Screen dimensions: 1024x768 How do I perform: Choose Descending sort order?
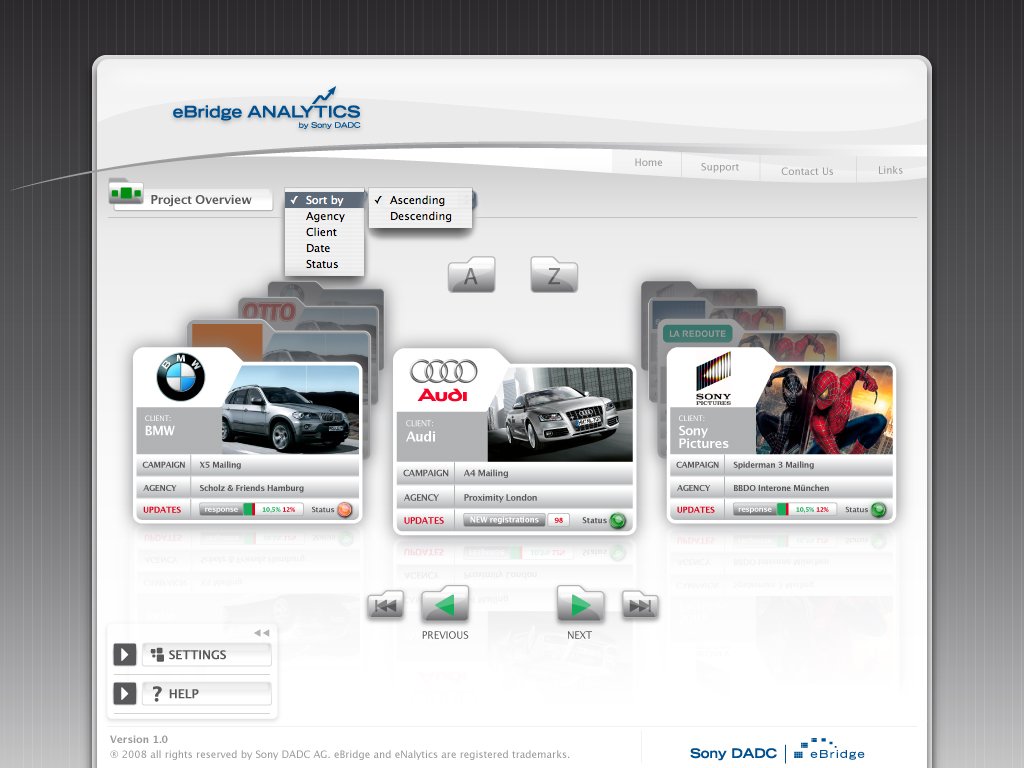click(420, 216)
